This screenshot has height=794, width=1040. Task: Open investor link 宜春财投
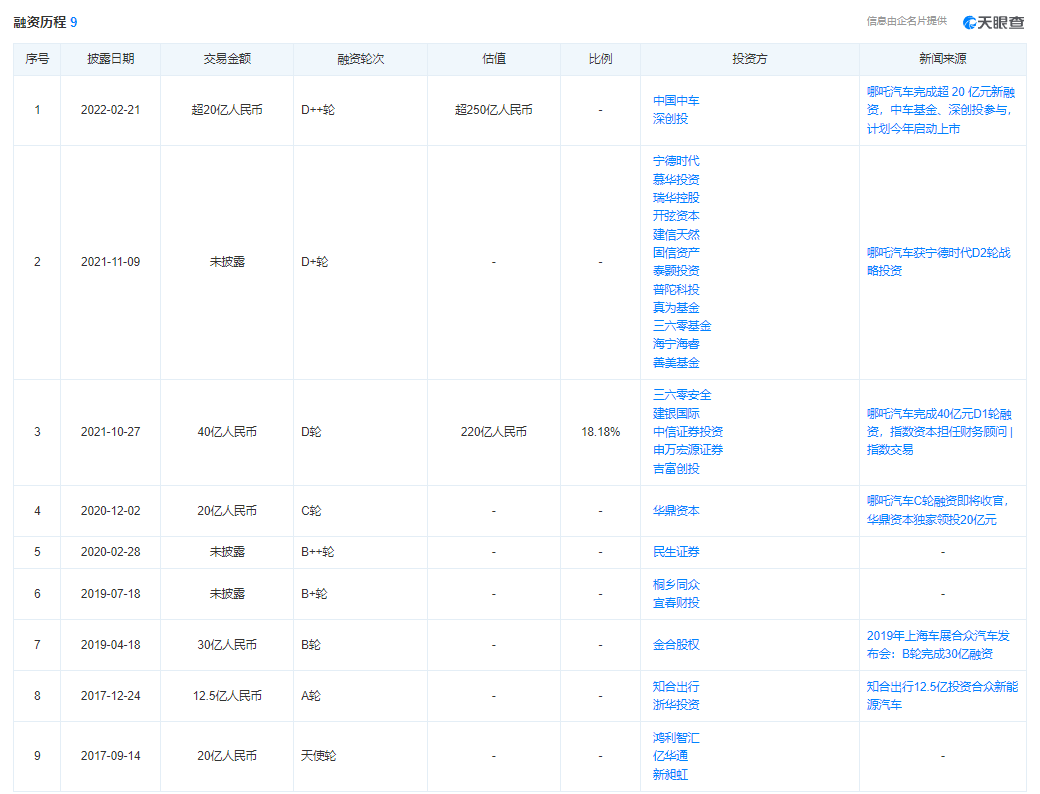[x=676, y=603]
